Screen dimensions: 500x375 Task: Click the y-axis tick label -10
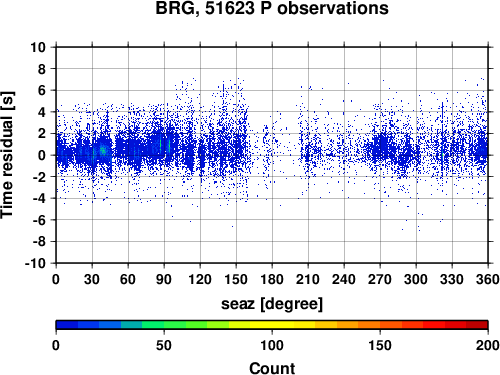click(x=36, y=263)
